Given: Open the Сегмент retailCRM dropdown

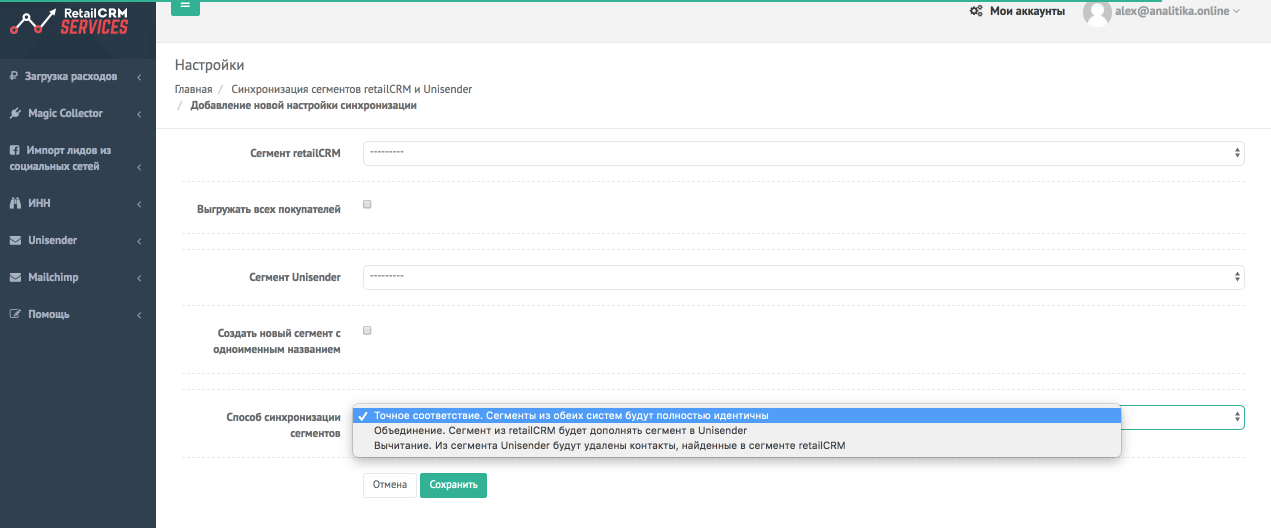Looking at the screenshot, I should (803, 153).
